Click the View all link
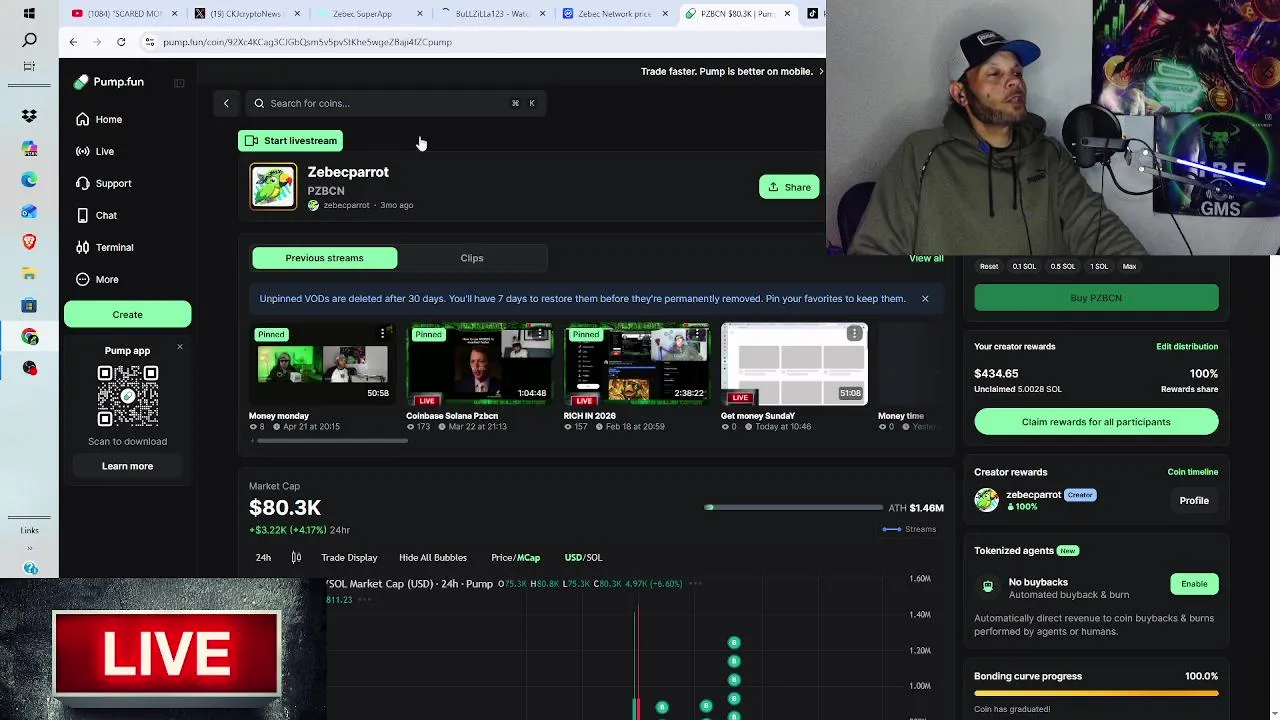 [926, 258]
